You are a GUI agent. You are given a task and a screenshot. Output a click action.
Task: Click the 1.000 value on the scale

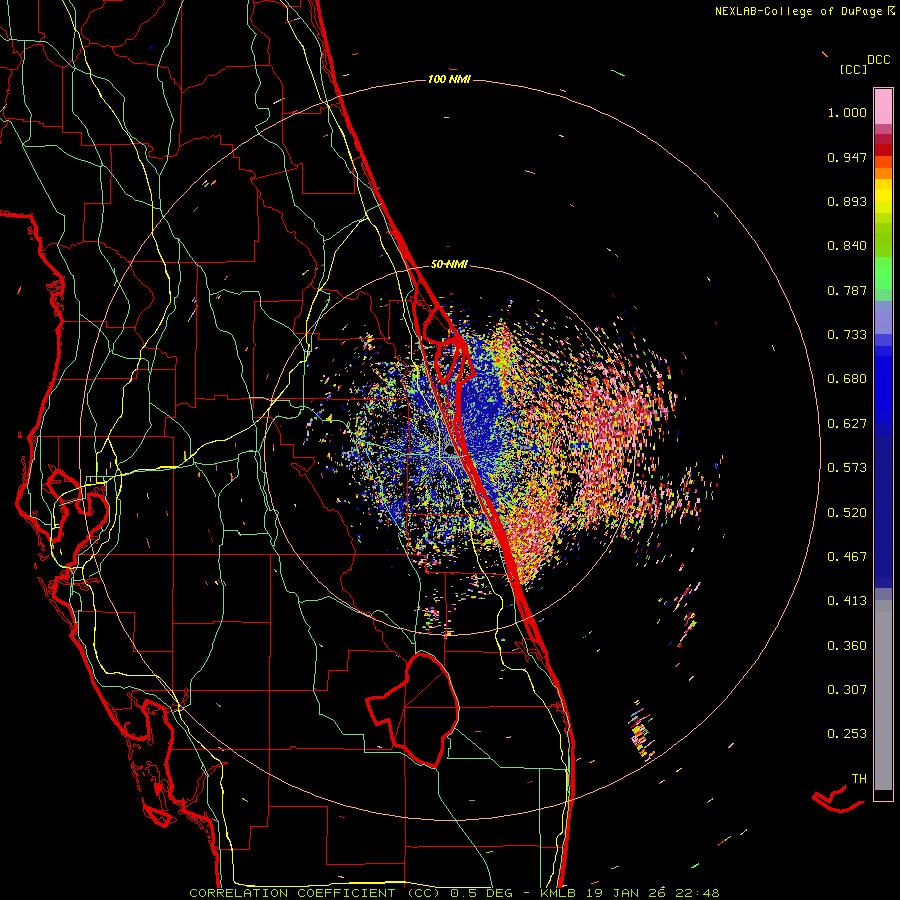pyautogui.click(x=847, y=113)
